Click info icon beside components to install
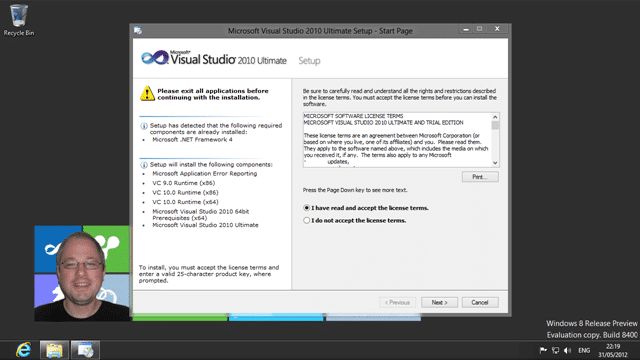Viewport: 640px width, 360px height. pos(144,165)
